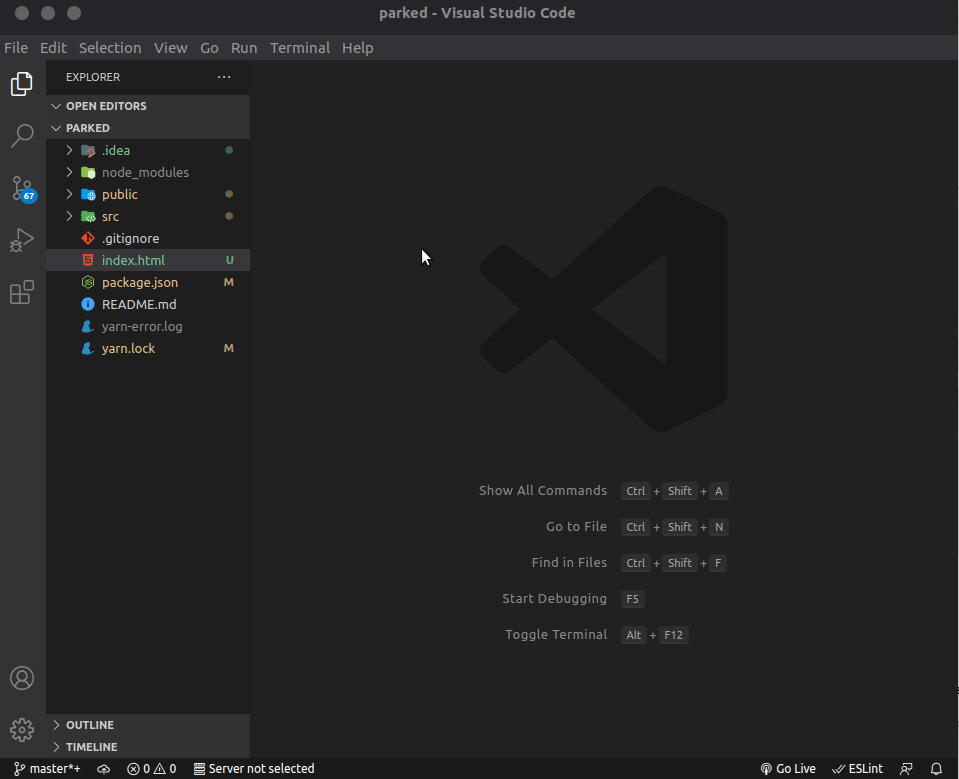Open the .gitignore file
Image resolution: width=959 pixels, height=779 pixels.
(148, 238)
